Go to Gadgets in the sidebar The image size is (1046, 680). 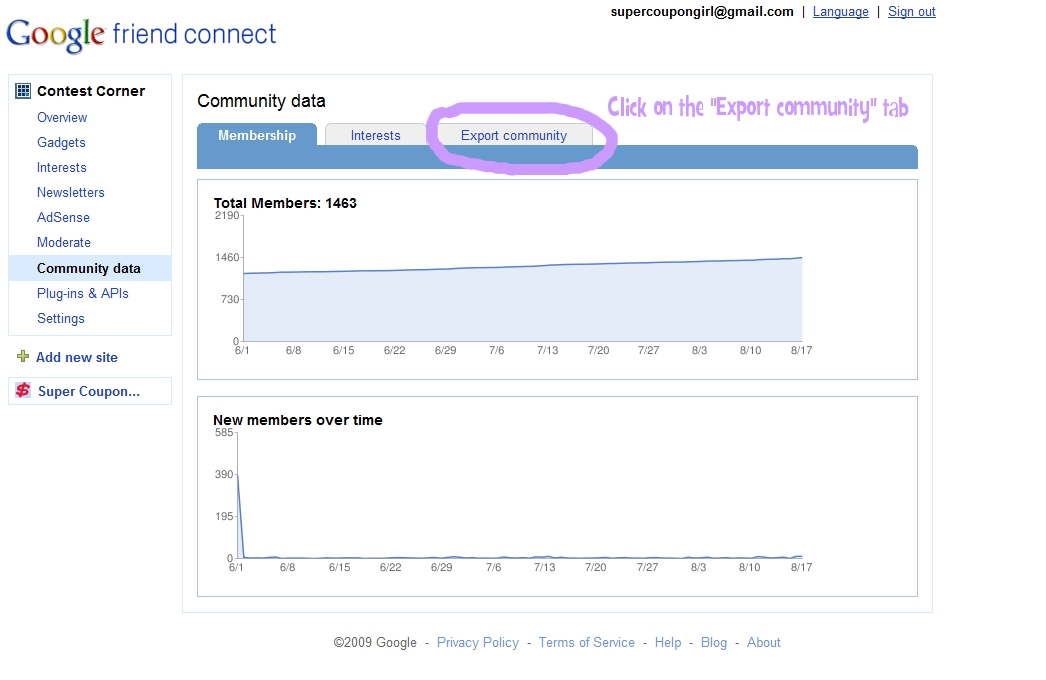(61, 142)
